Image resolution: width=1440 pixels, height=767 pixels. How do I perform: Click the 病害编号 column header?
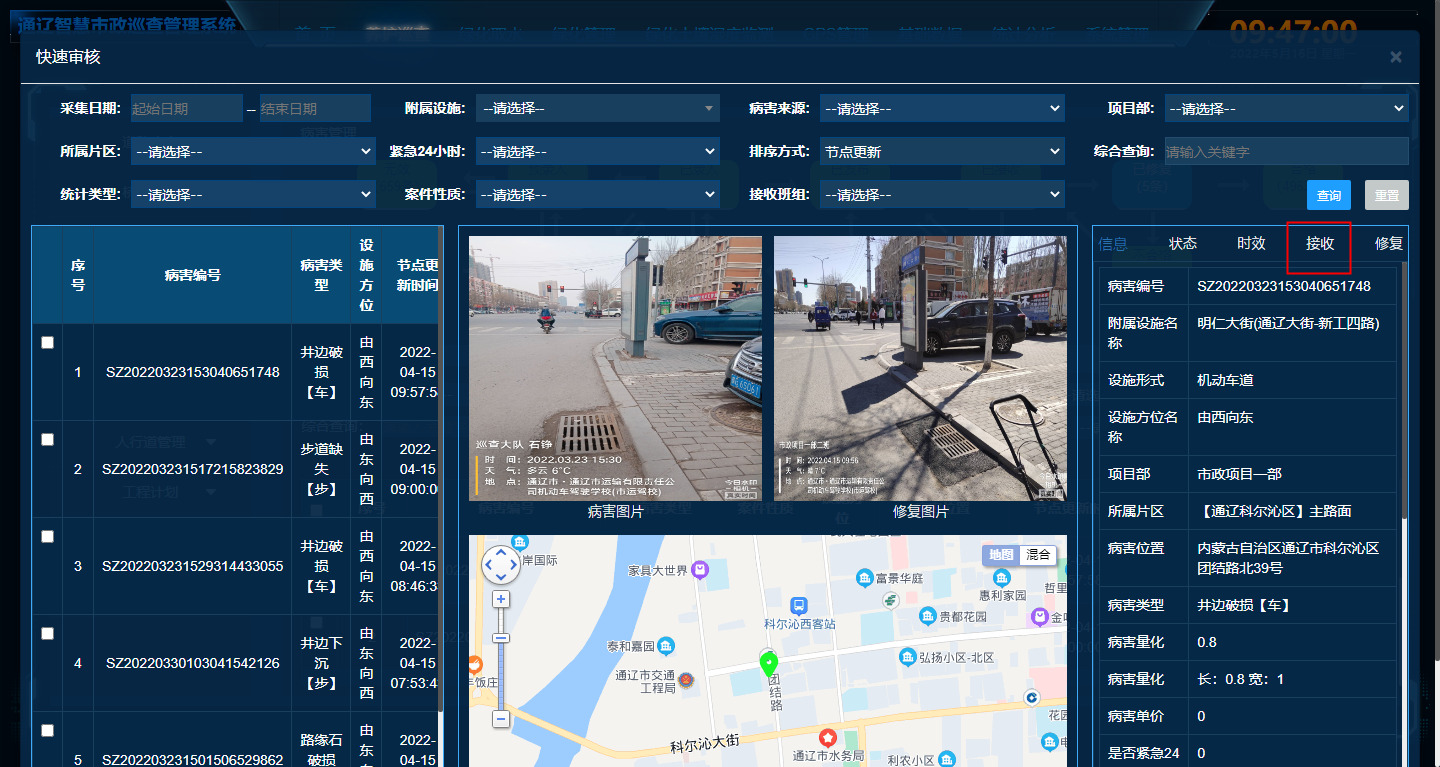click(x=192, y=275)
